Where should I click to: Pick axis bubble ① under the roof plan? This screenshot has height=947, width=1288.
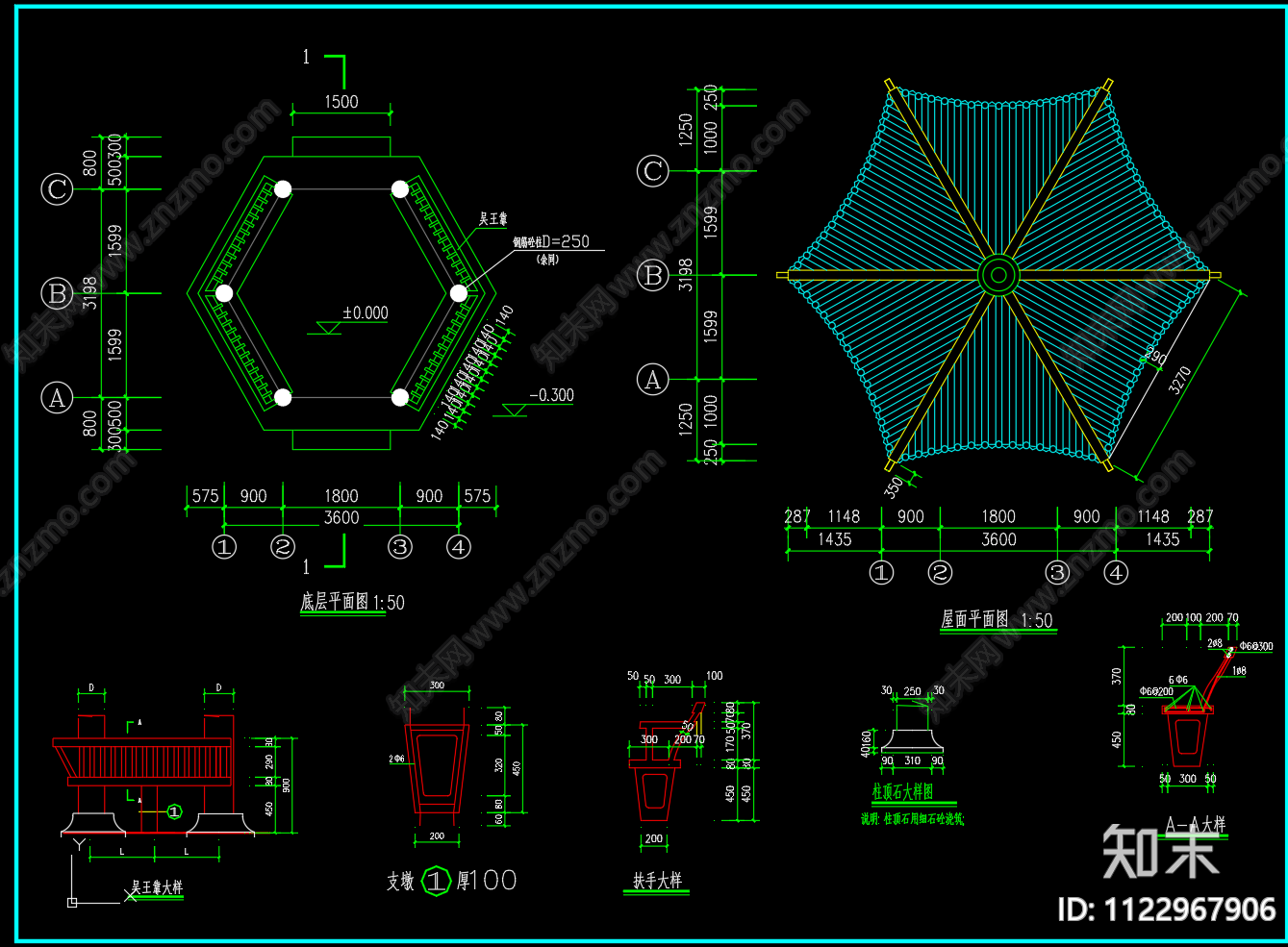pos(882,573)
